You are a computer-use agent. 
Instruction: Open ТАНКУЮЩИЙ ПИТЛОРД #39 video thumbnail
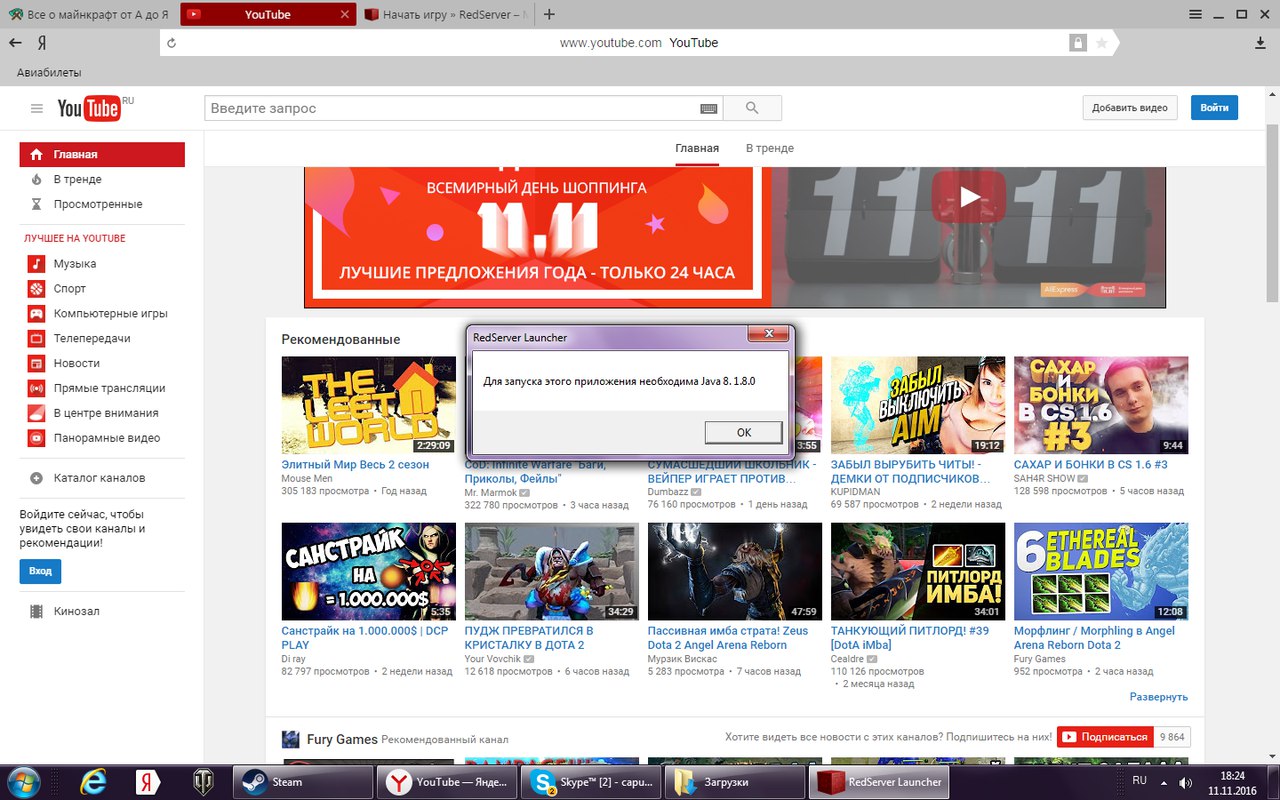coord(918,571)
